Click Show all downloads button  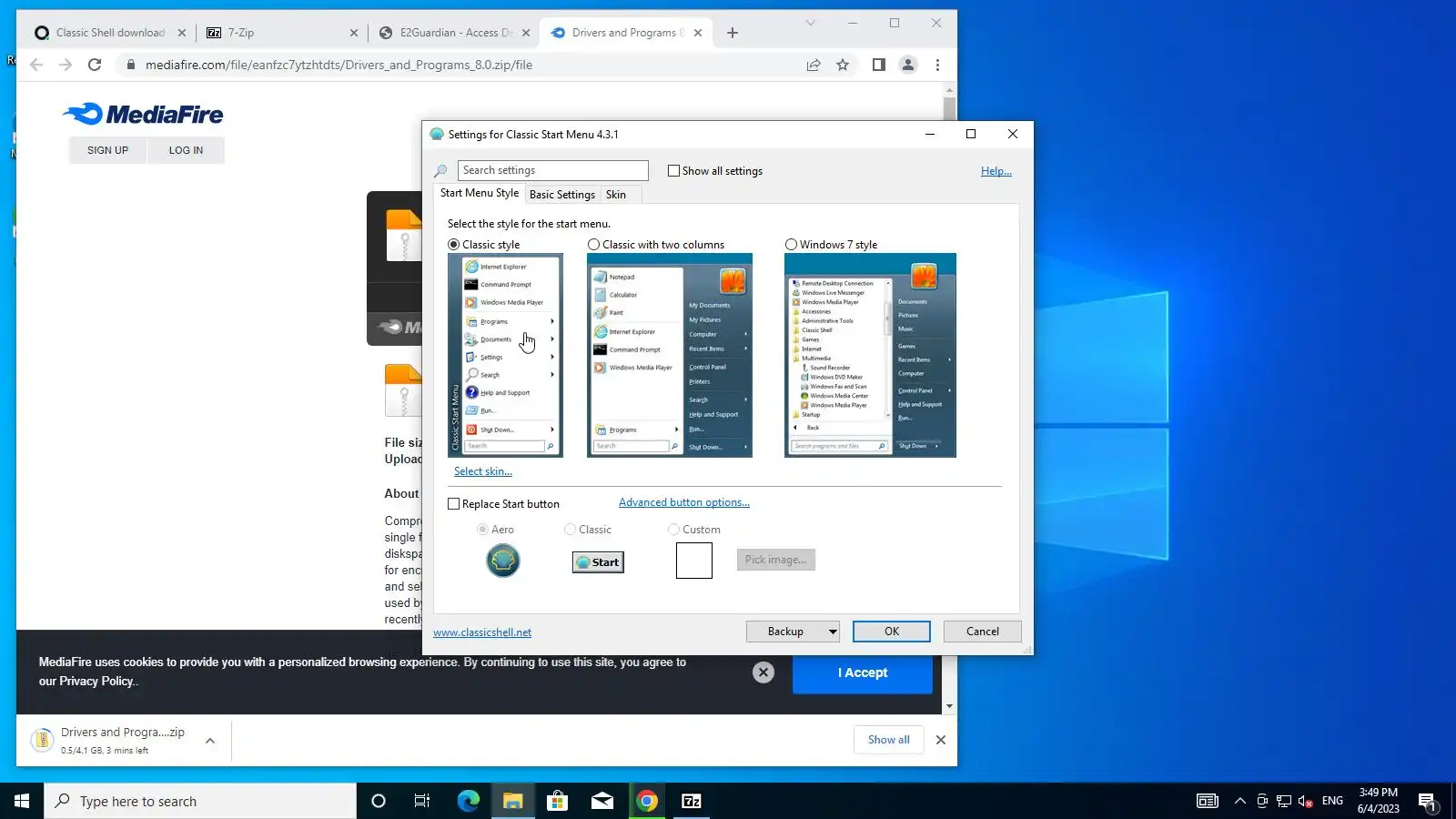click(x=889, y=740)
